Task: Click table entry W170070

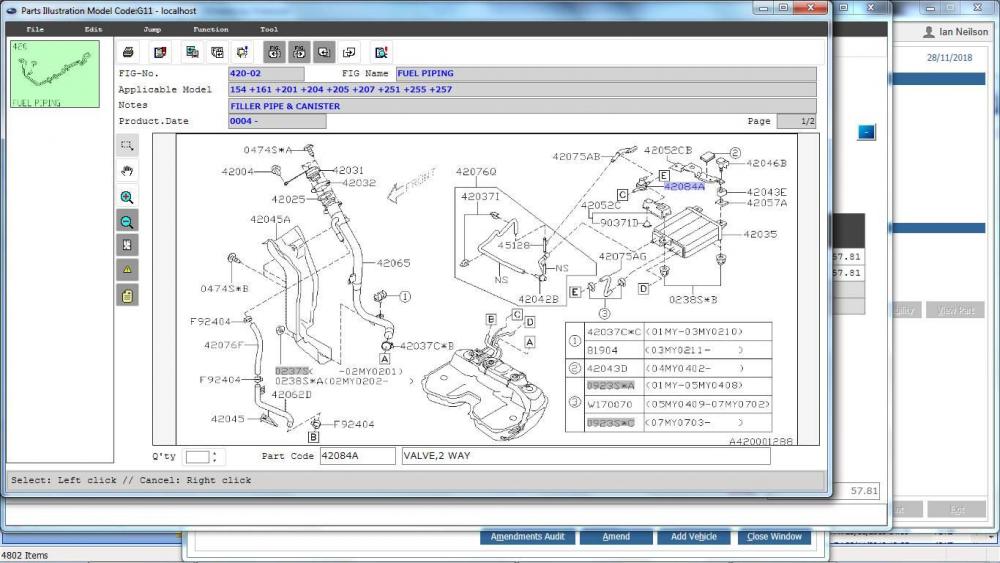Action: [x=610, y=404]
